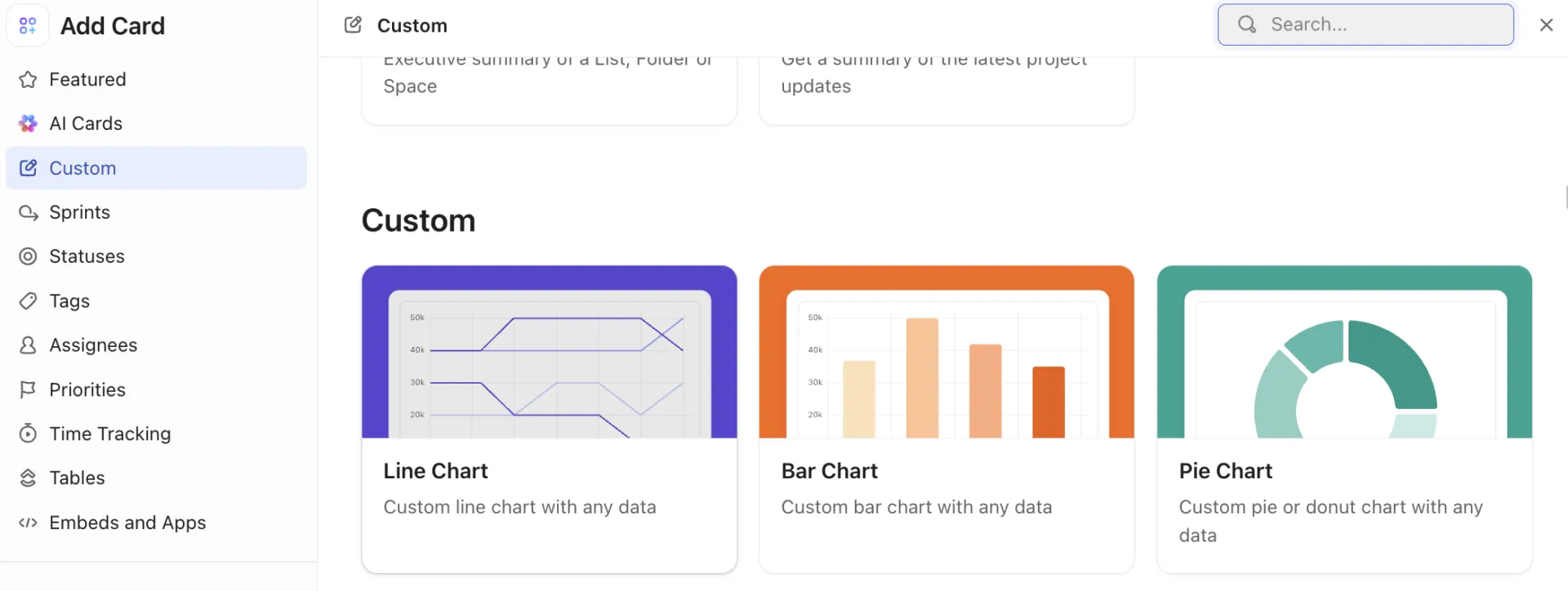1568x591 pixels.
Task: Click the Tags label icon
Action: 28,301
